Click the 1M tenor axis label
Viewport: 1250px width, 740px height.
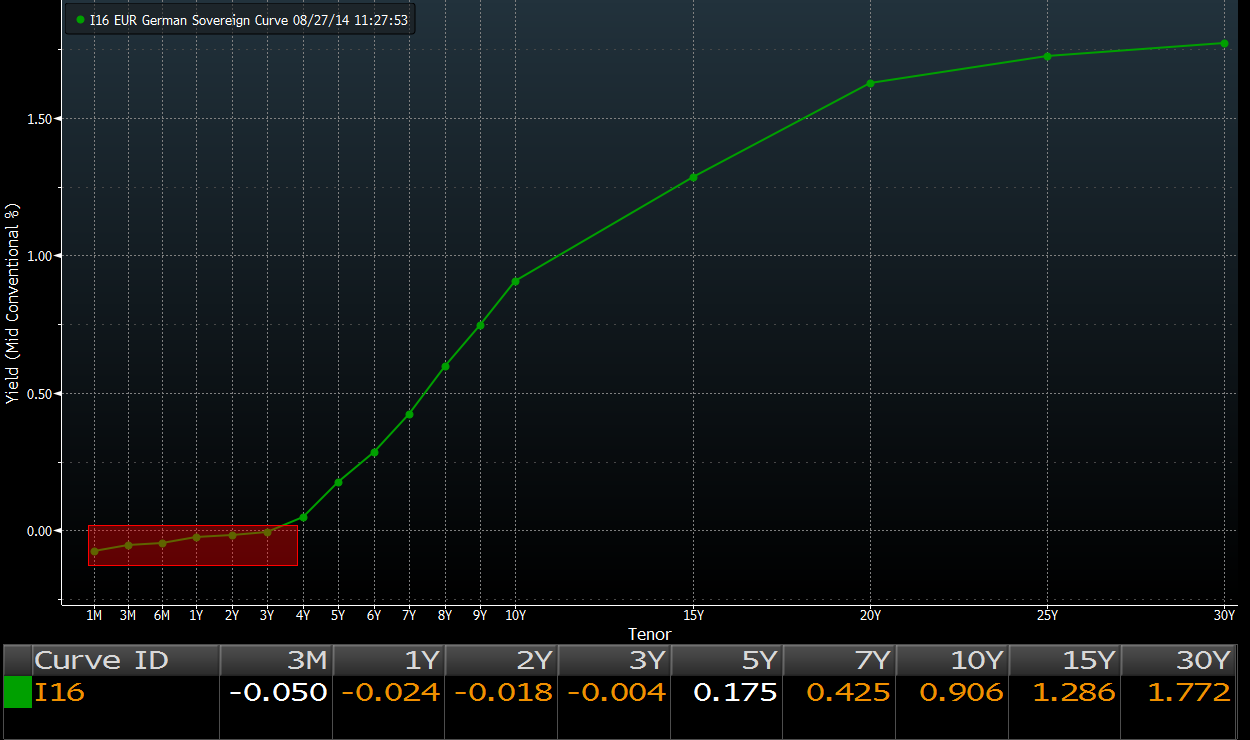[94, 615]
